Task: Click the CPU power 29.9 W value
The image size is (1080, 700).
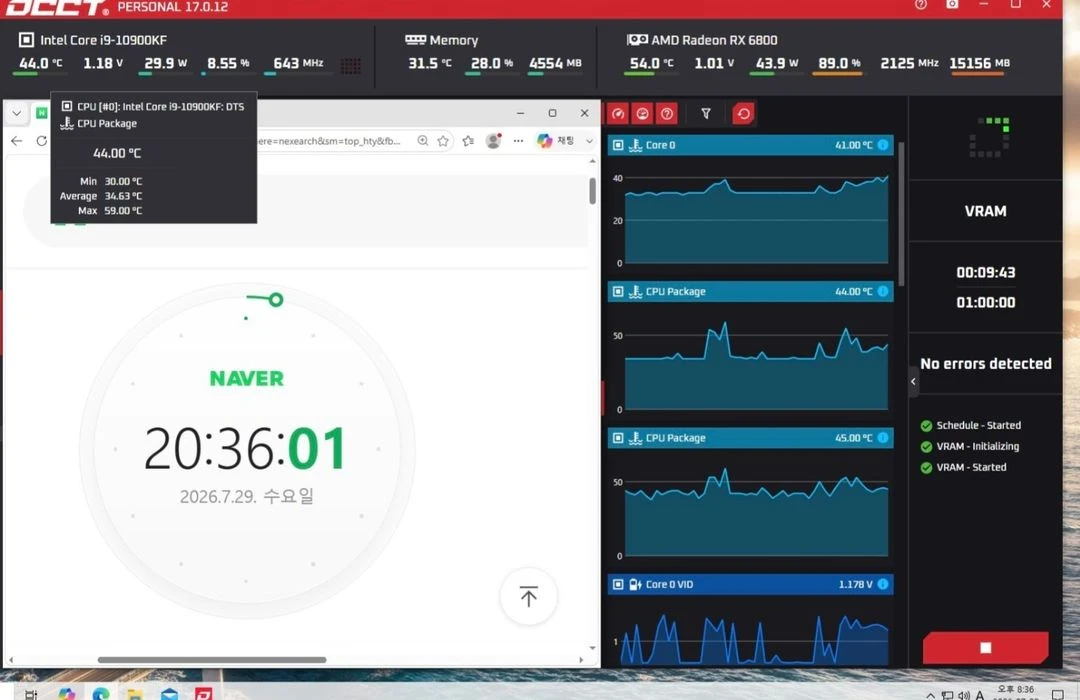Action: 165,63
